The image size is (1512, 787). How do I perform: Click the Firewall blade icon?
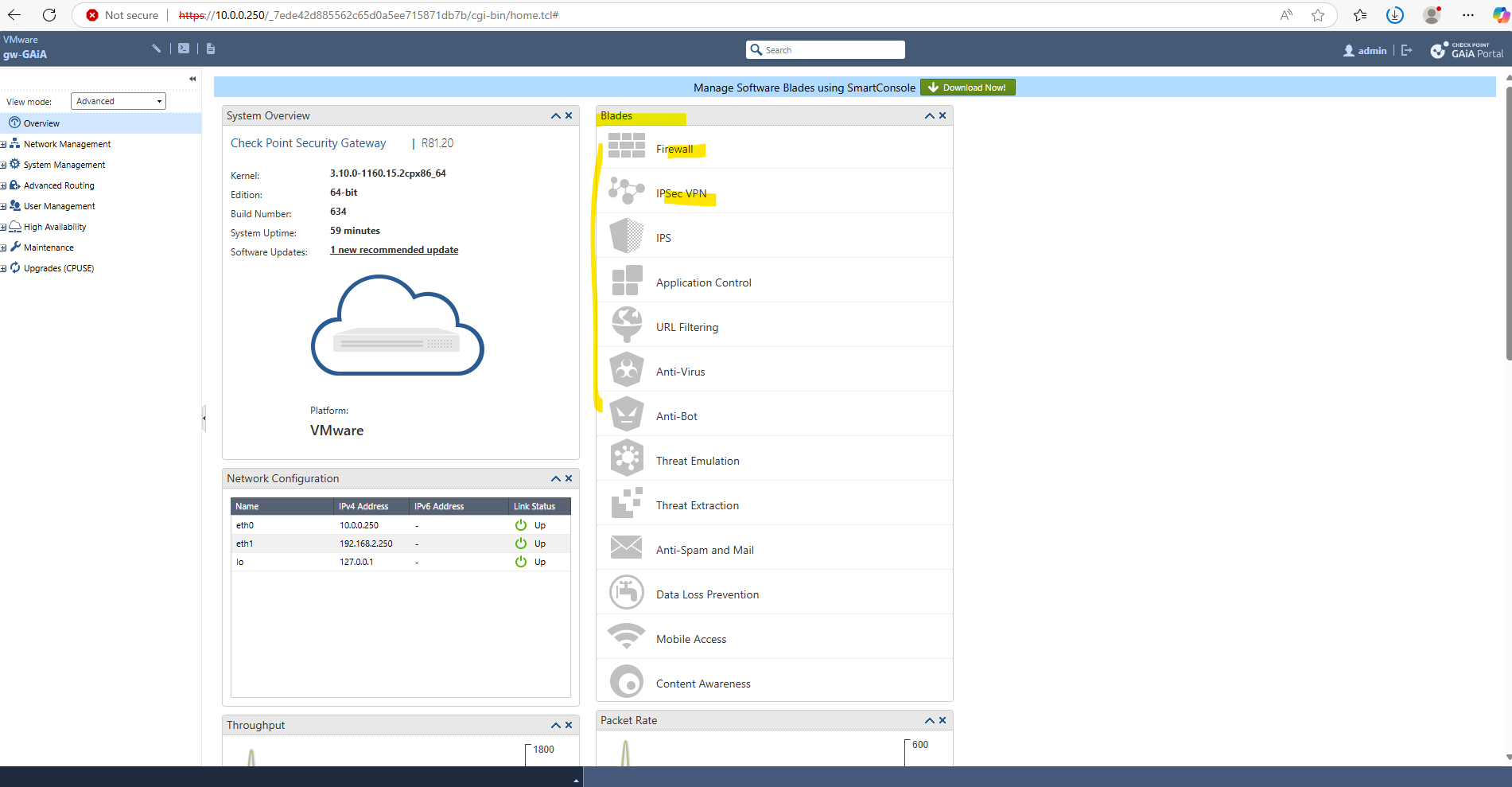(626, 146)
